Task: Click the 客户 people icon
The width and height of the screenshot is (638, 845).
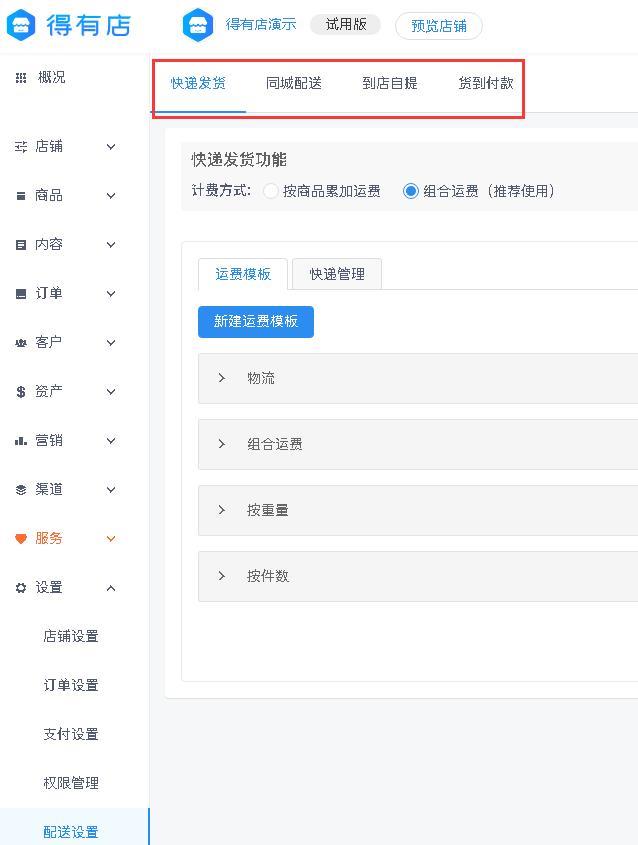Action: (21, 343)
